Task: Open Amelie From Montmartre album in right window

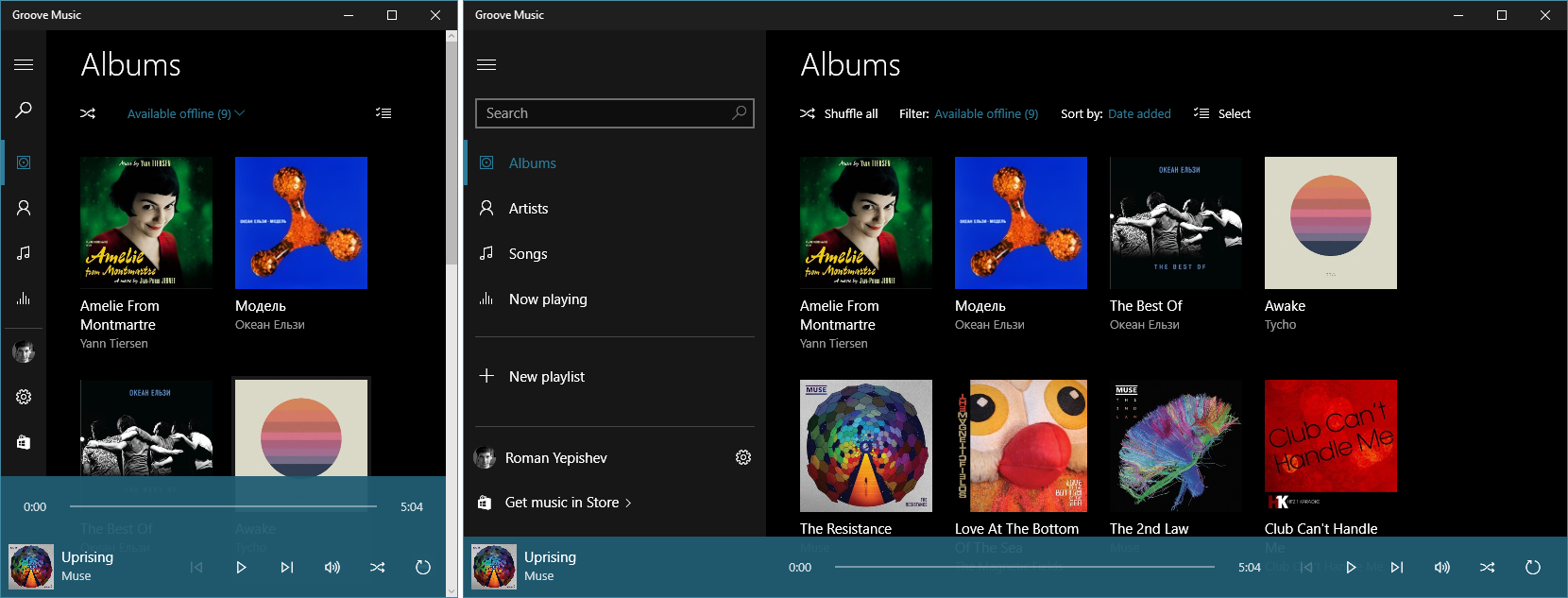Action: tap(866, 223)
